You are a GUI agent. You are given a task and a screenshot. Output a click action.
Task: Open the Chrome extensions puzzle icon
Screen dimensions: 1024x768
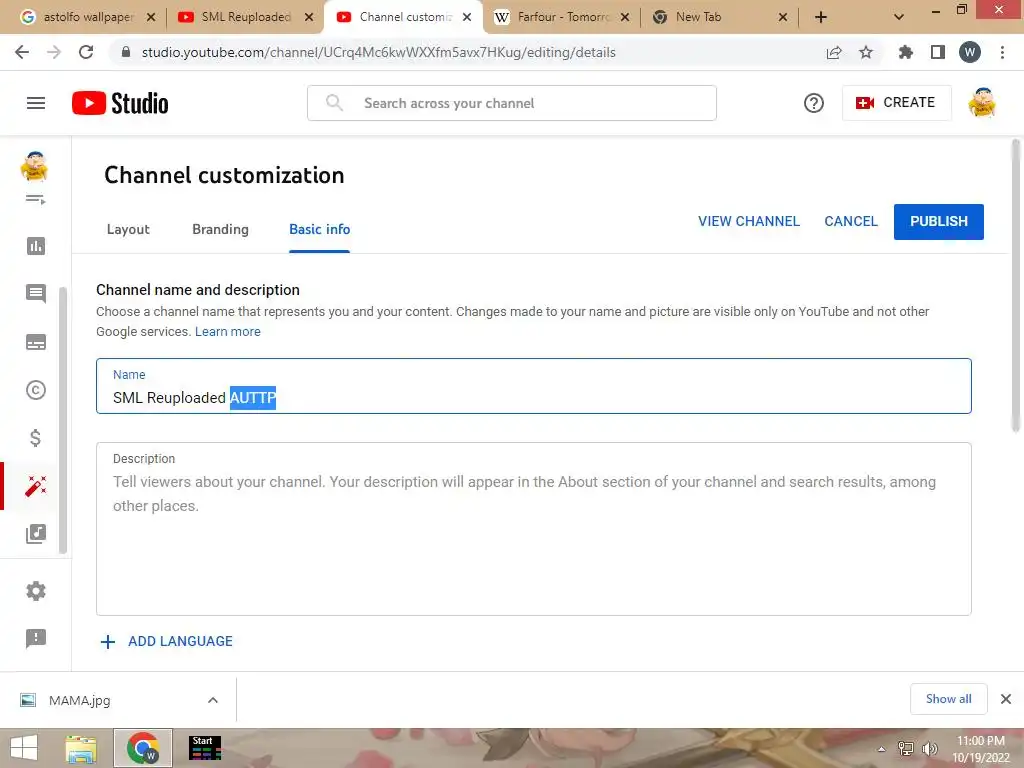(x=905, y=52)
